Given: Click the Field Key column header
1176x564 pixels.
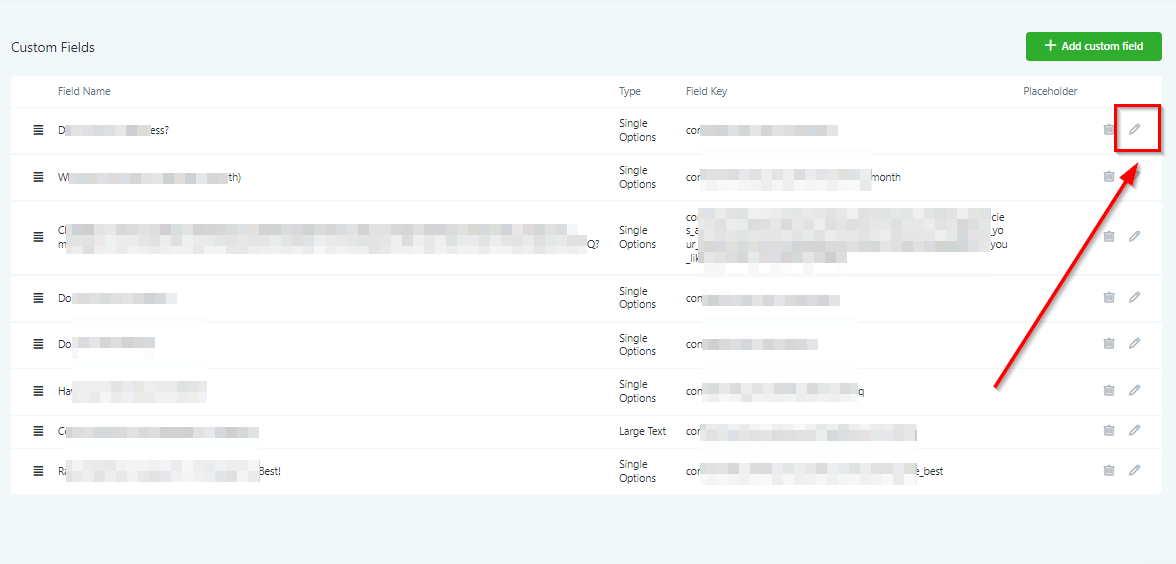Looking at the screenshot, I should pos(706,91).
